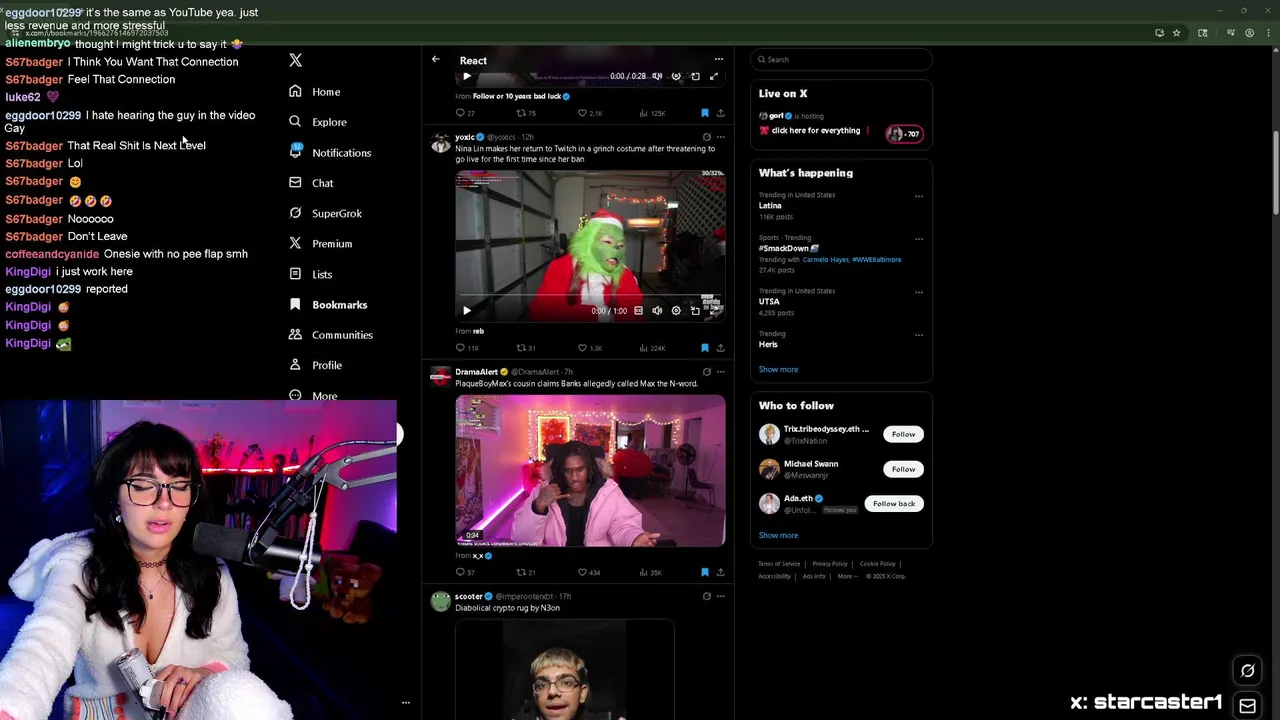1280x720 pixels.
Task: Open the 'reb' source link under Grinch video
Action: click(478, 331)
